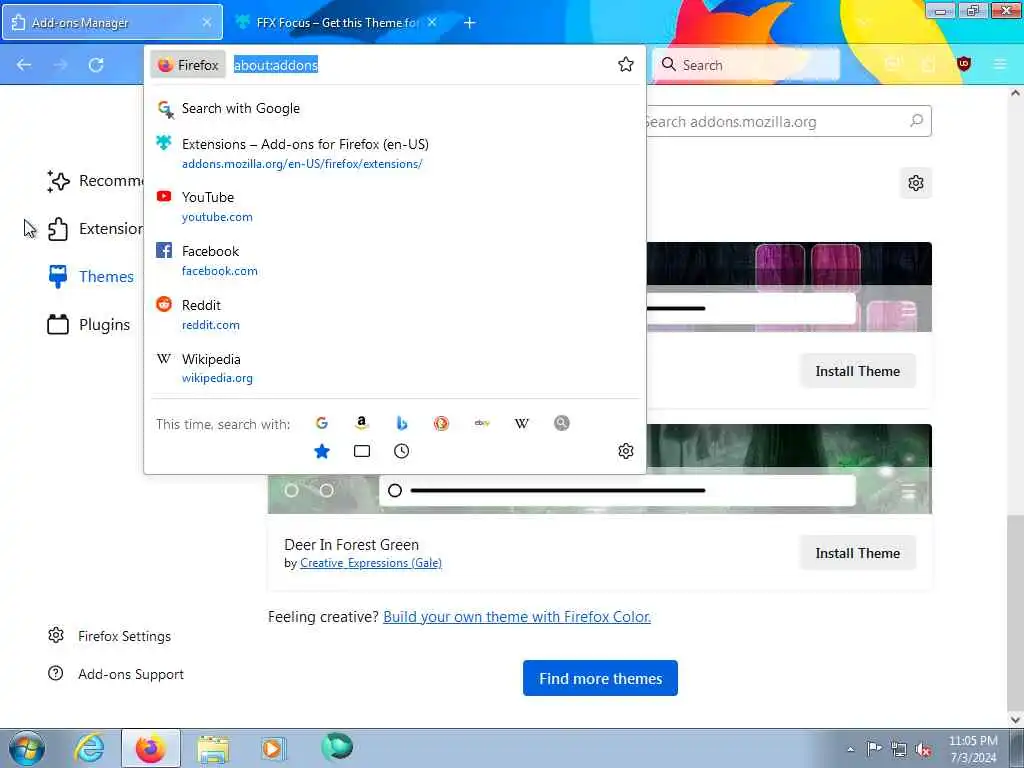Search this time with Google icon
Screen dimensions: 1024x768
point(321,423)
